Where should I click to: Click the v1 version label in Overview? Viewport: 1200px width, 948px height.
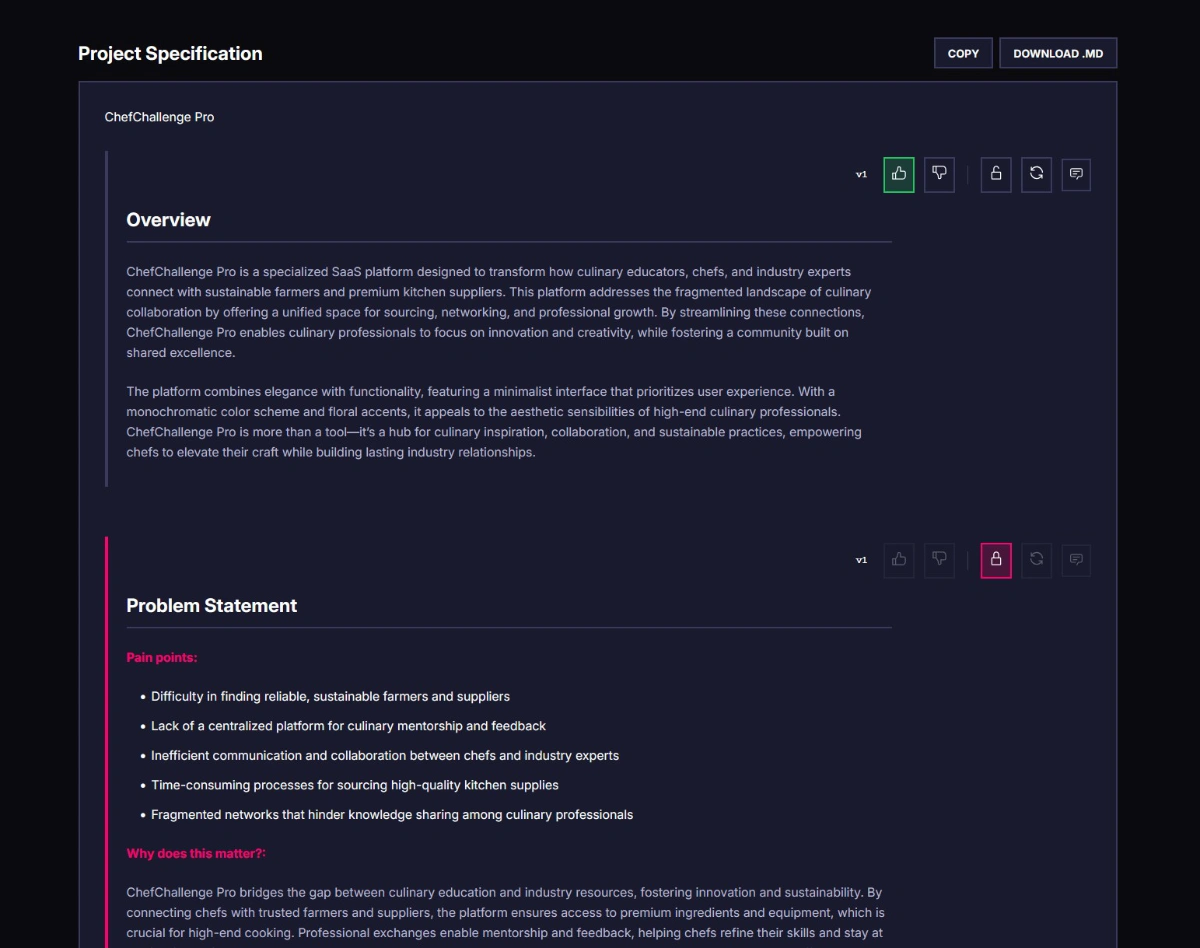click(x=861, y=175)
